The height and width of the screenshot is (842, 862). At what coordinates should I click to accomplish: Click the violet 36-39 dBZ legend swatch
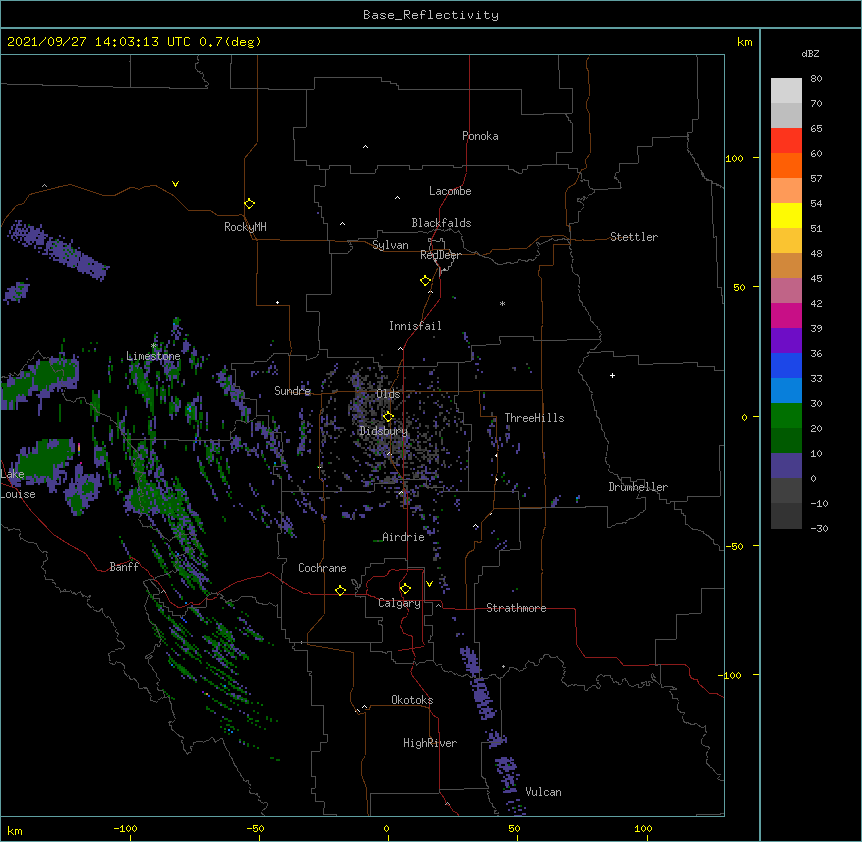(786, 340)
